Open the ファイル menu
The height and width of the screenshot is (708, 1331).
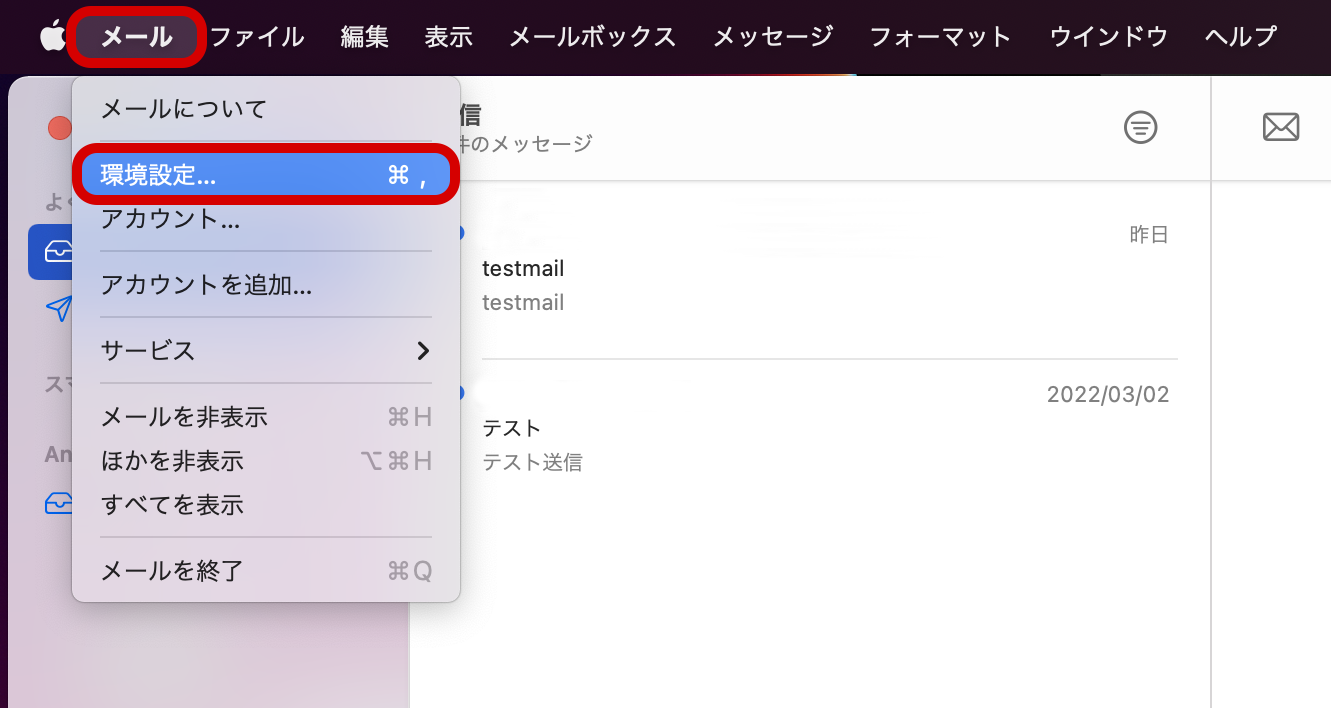coord(257,37)
